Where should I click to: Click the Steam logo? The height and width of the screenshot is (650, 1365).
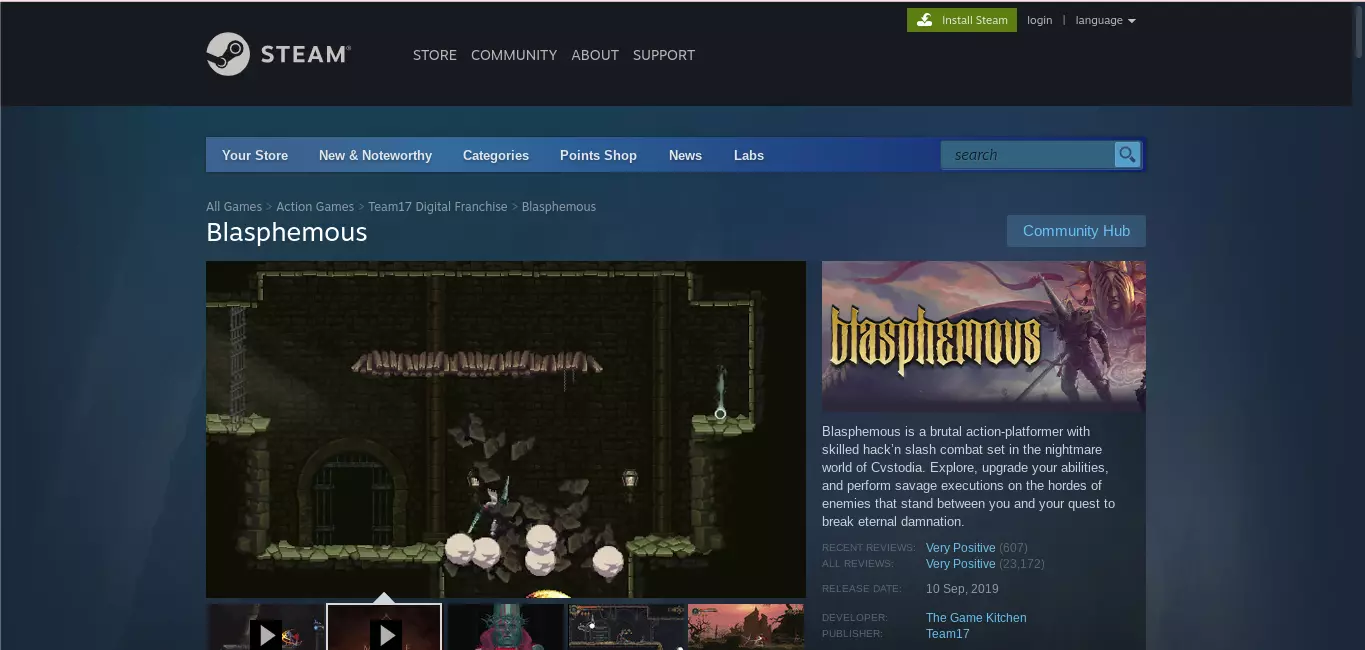point(278,54)
